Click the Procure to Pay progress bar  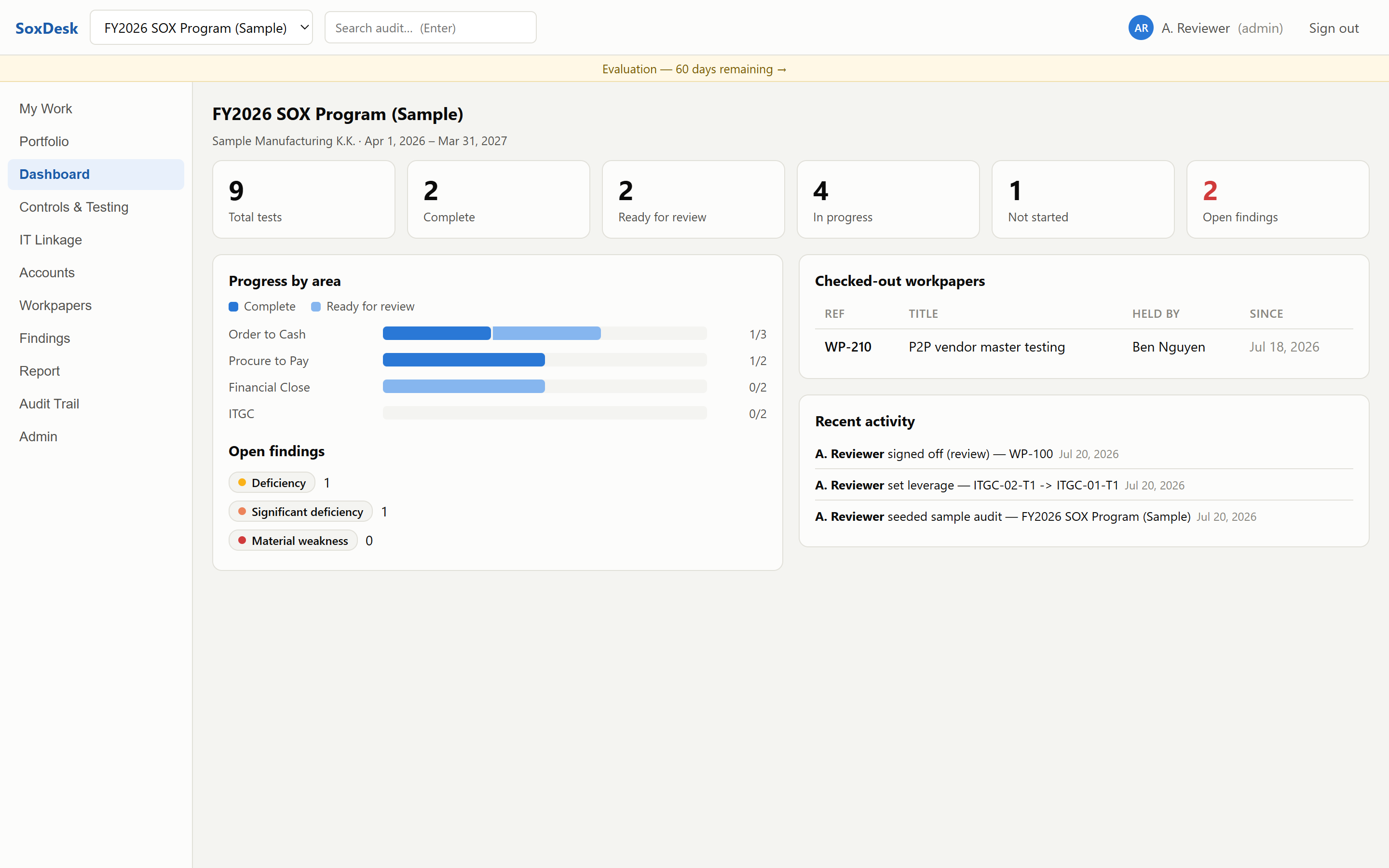point(545,360)
